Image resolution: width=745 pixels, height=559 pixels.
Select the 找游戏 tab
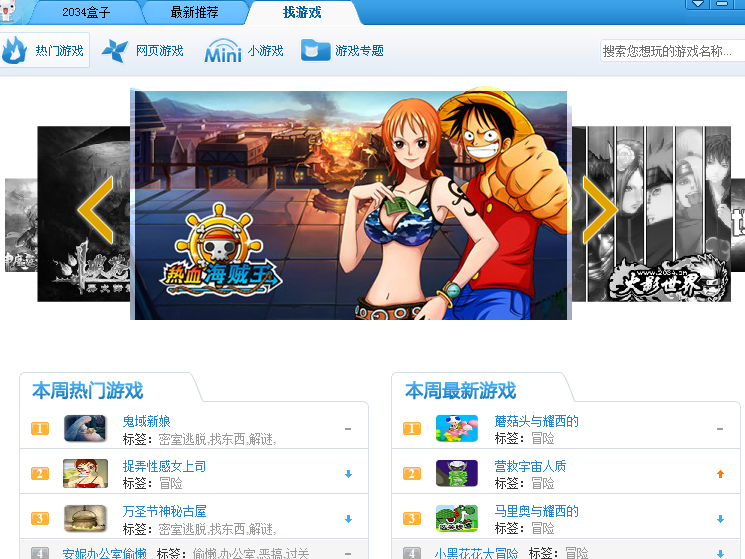point(302,12)
